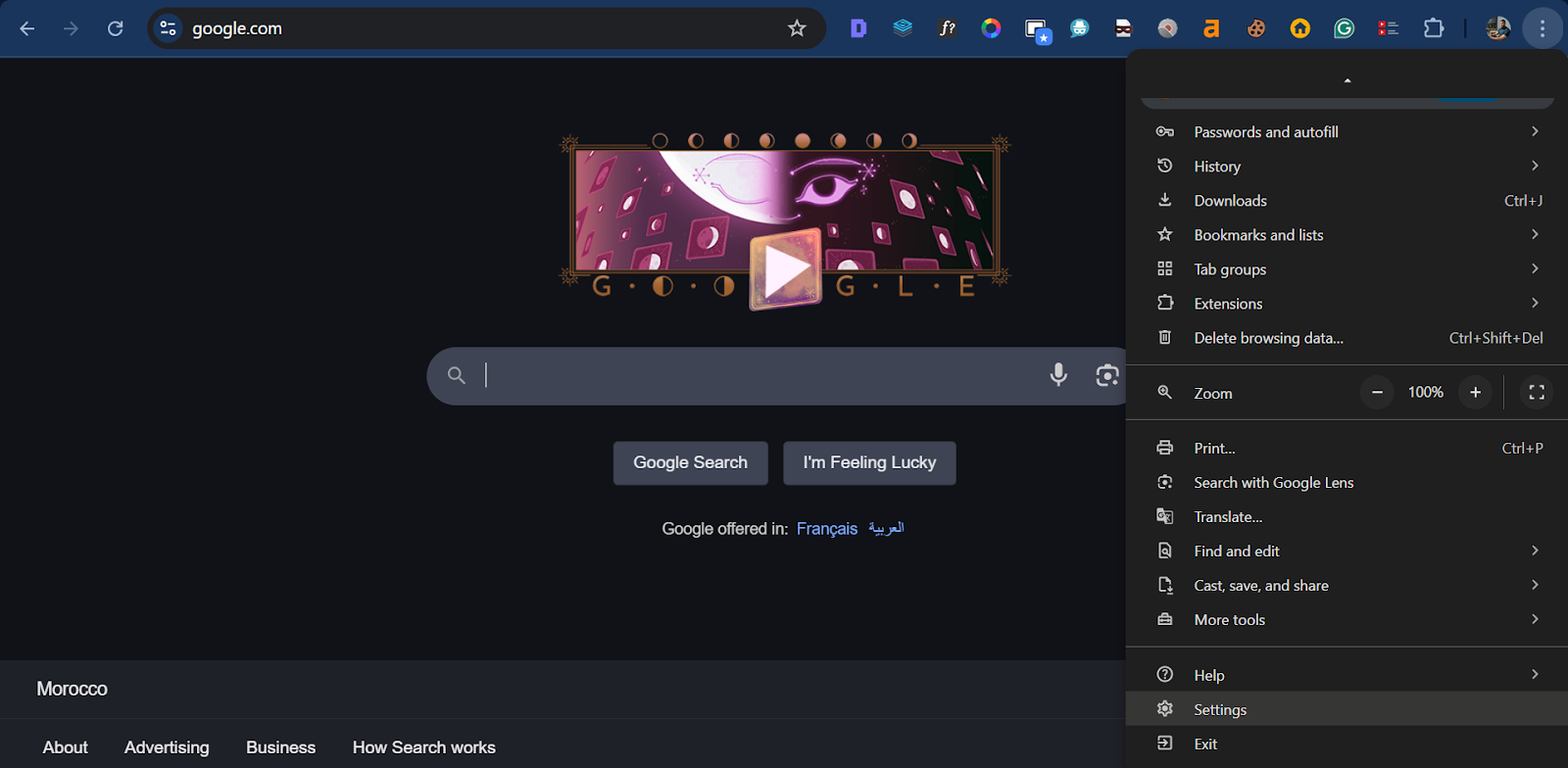
Task: Decrease zoom with the minus button
Action: point(1377,393)
